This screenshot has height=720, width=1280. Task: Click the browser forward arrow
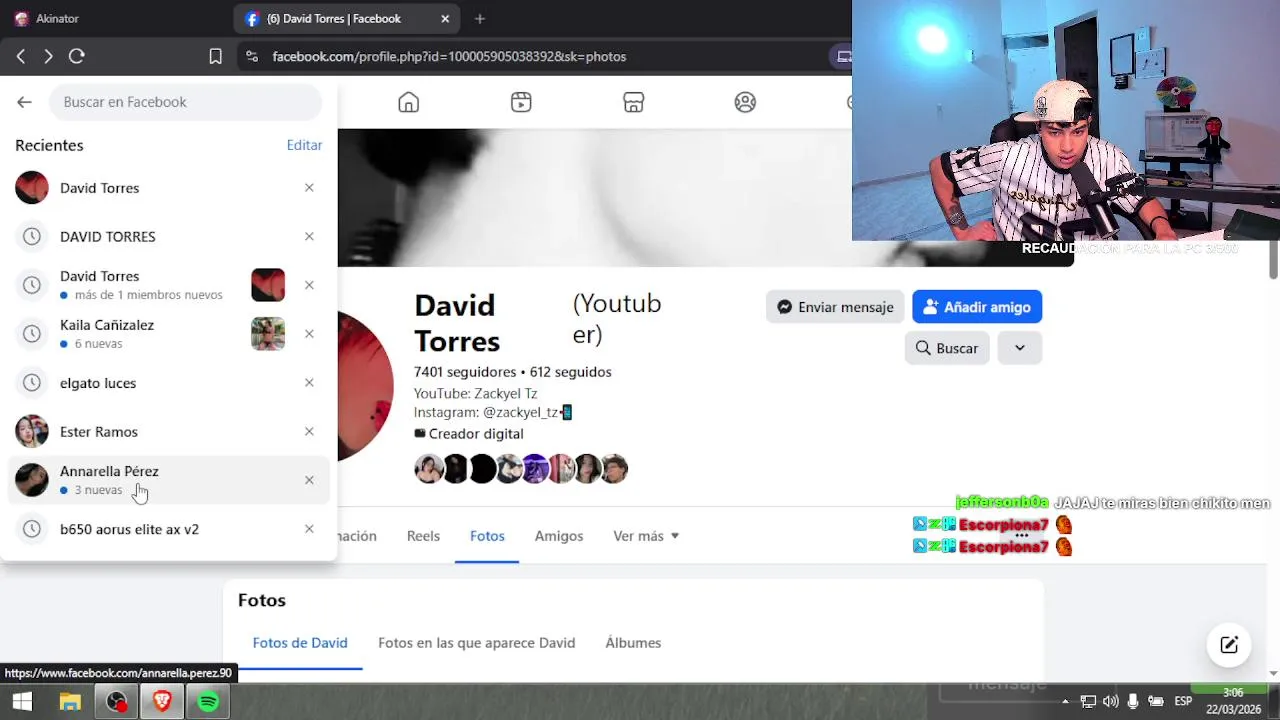coord(48,57)
